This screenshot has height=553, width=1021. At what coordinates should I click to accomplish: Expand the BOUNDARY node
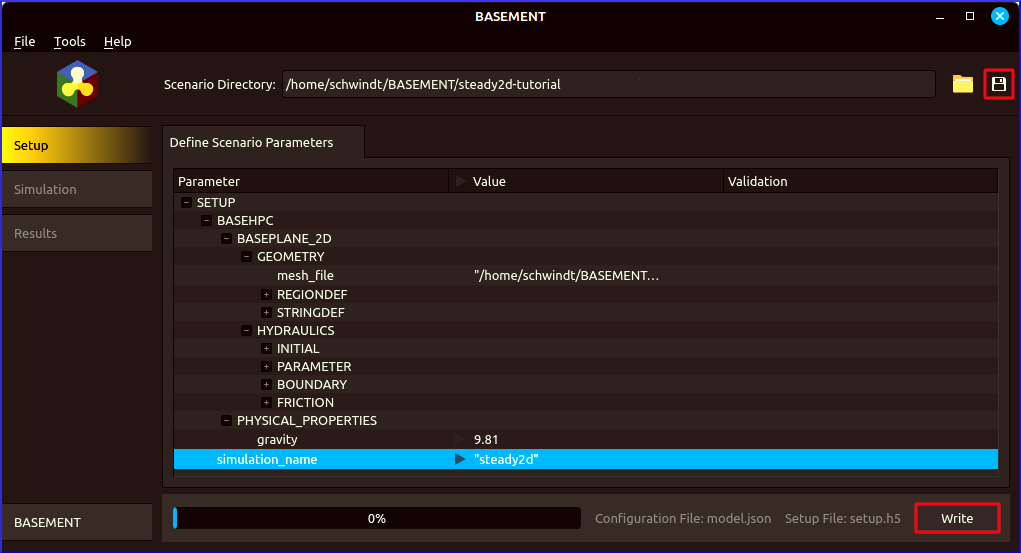tap(267, 385)
